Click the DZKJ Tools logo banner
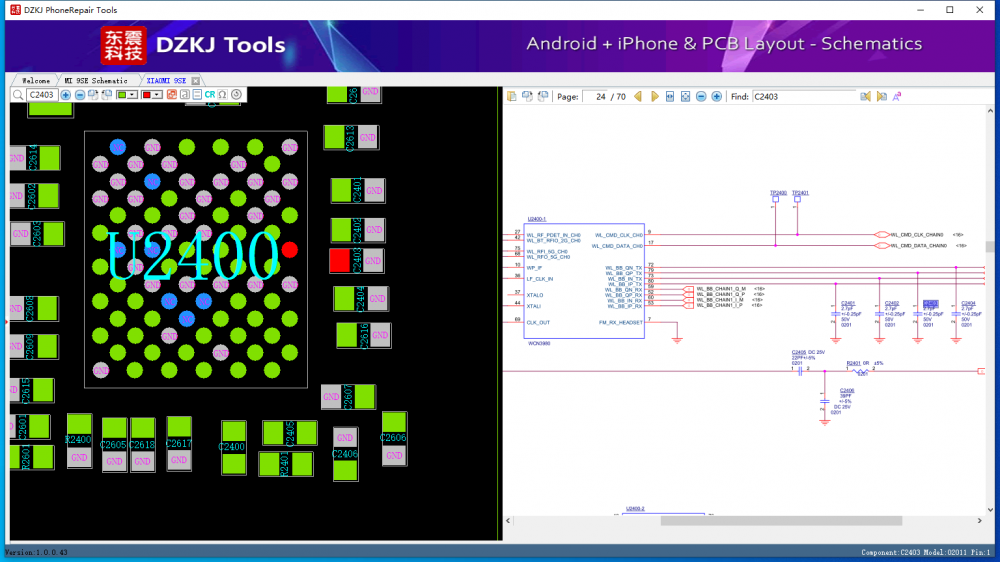The height and width of the screenshot is (562, 1000). tap(193, 45)
